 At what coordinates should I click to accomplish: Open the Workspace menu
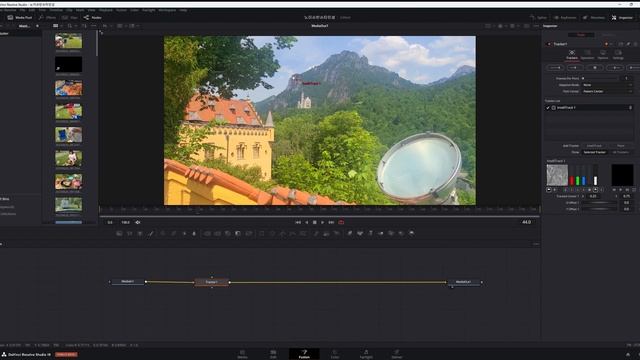[167, 10]
